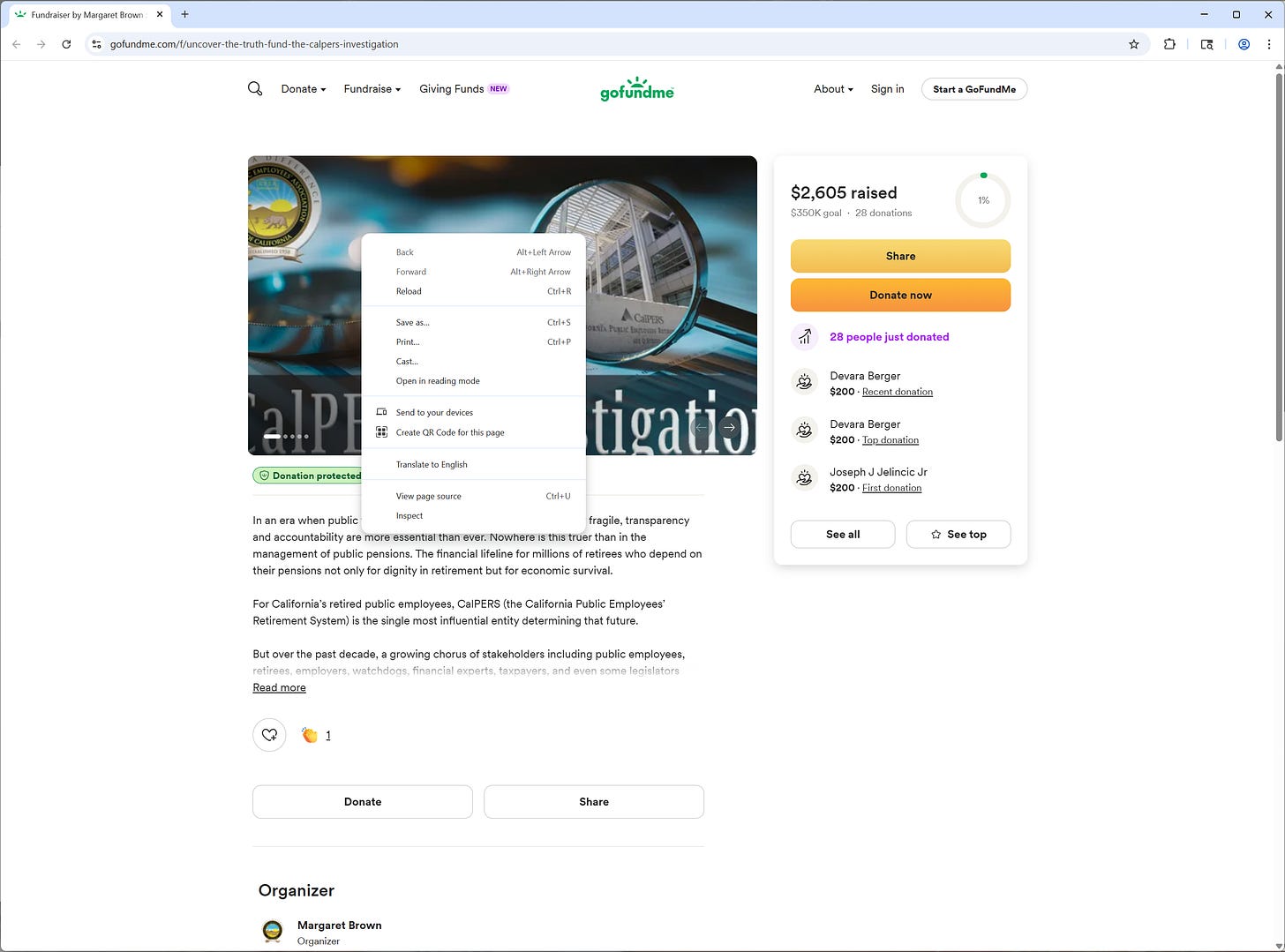This screenshot has height=952, width=1285.
Task: Close the Fundraiser by Margaret Brown tab
Action: 160,14
